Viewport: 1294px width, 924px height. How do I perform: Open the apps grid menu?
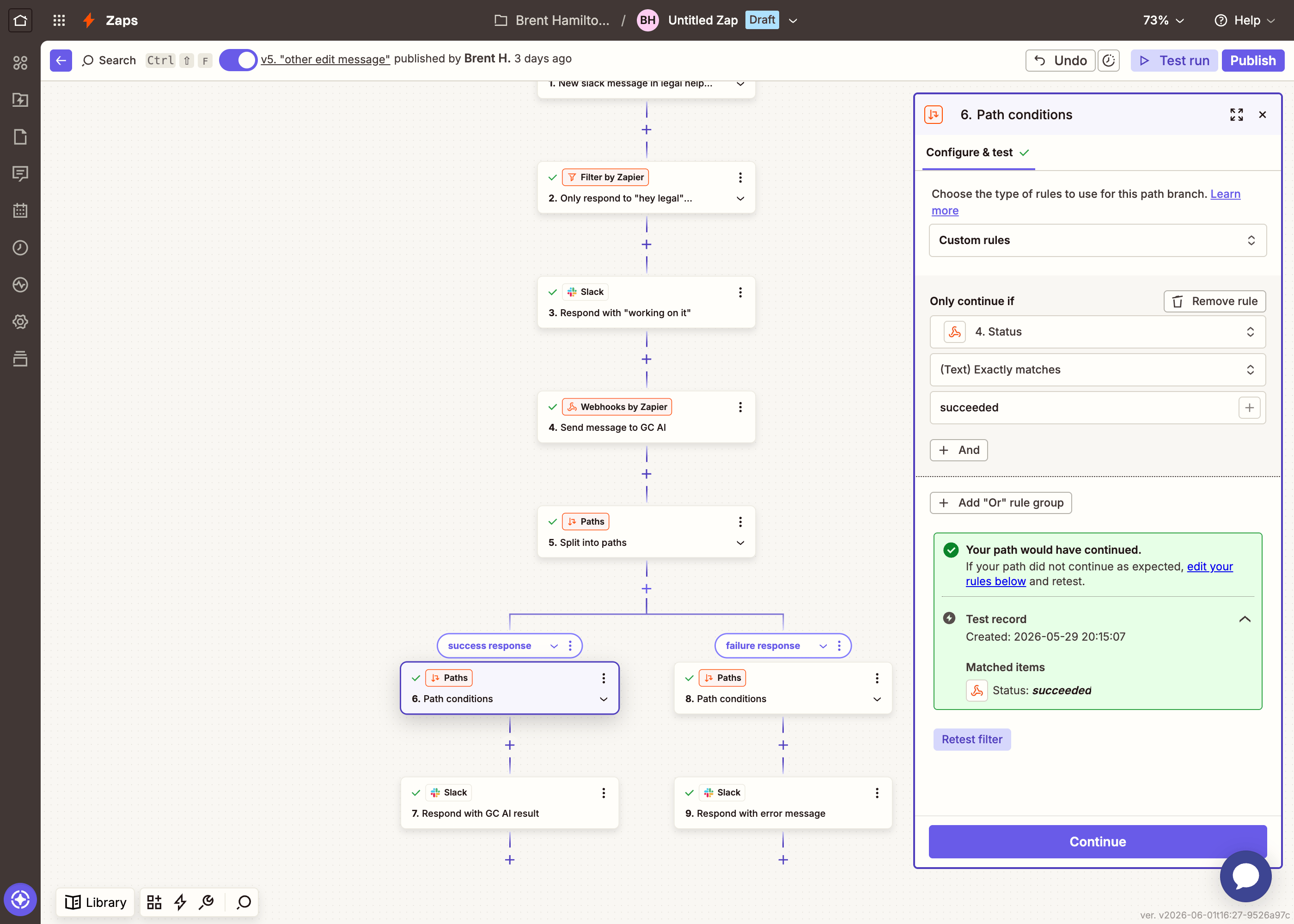[x=59, y=20]
